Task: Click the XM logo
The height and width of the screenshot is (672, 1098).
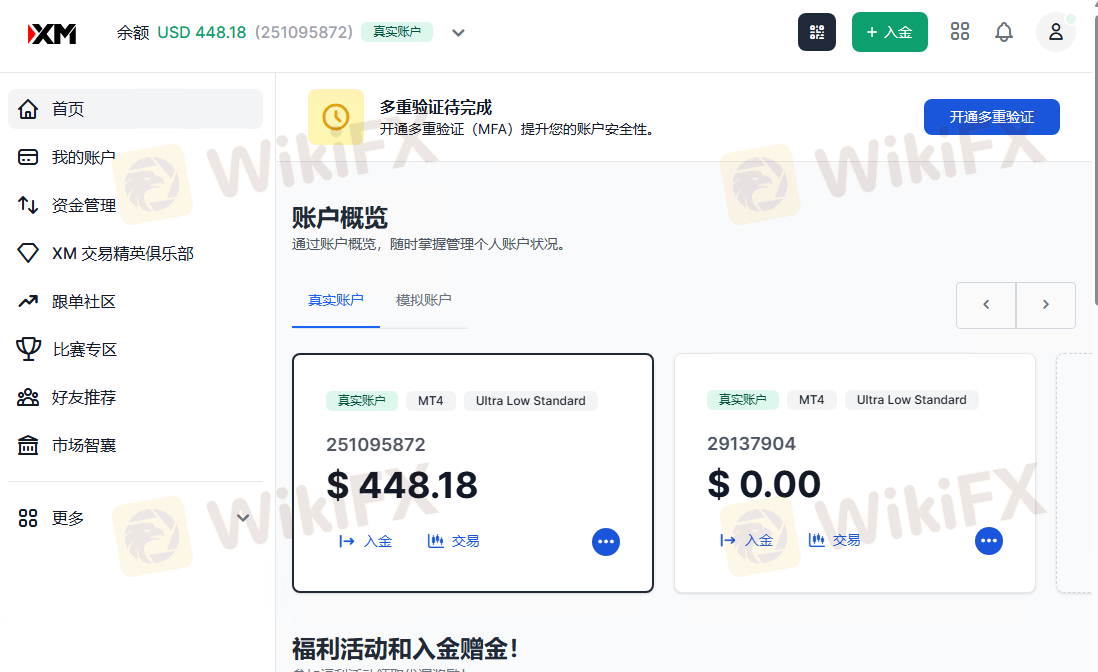Action: click(x=52, y=33)
